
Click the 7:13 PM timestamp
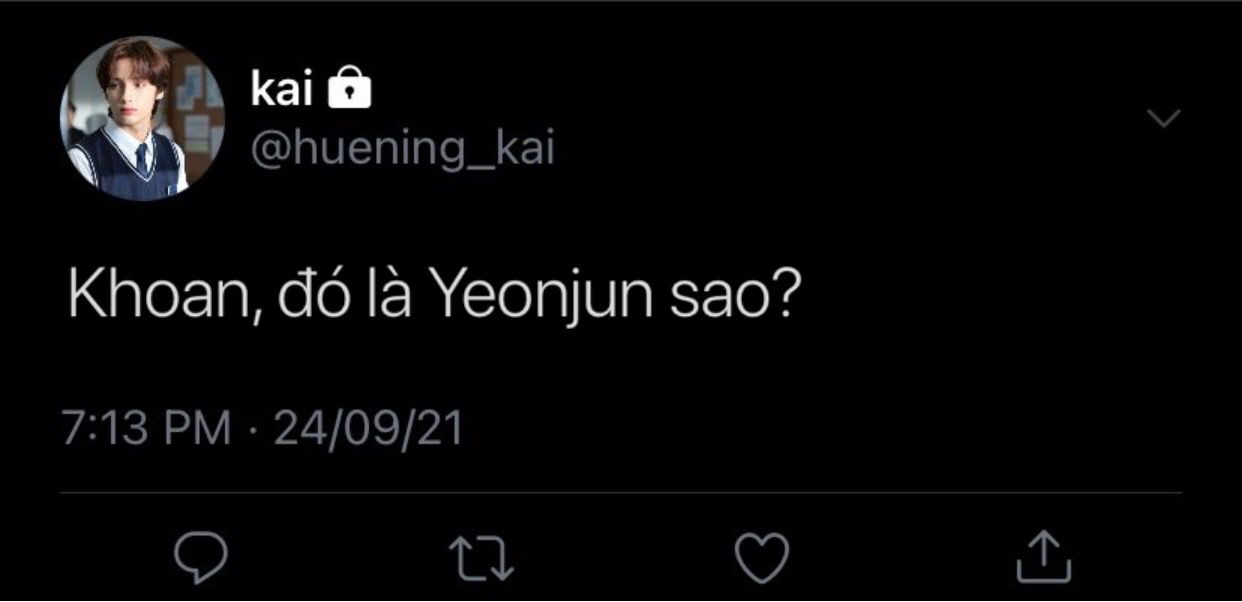tap(147, 429)
